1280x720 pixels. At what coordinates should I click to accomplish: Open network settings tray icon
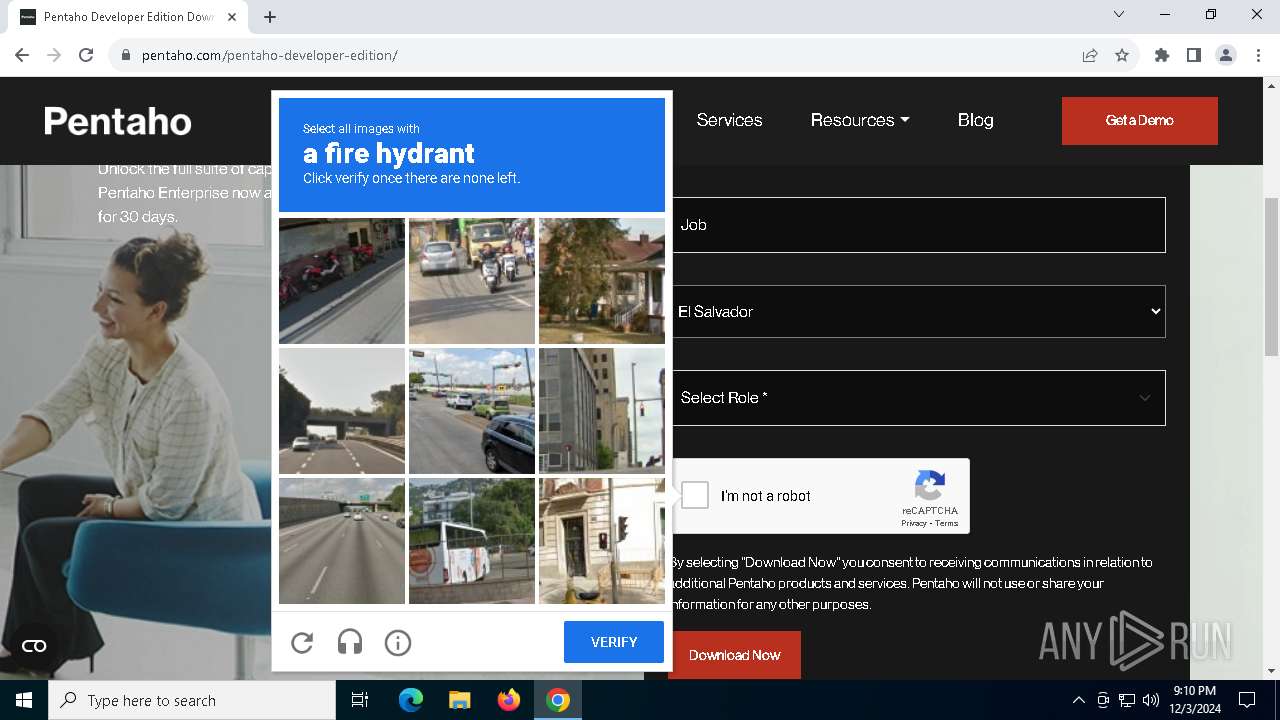pyautogui.click(x=1127, y=700)
